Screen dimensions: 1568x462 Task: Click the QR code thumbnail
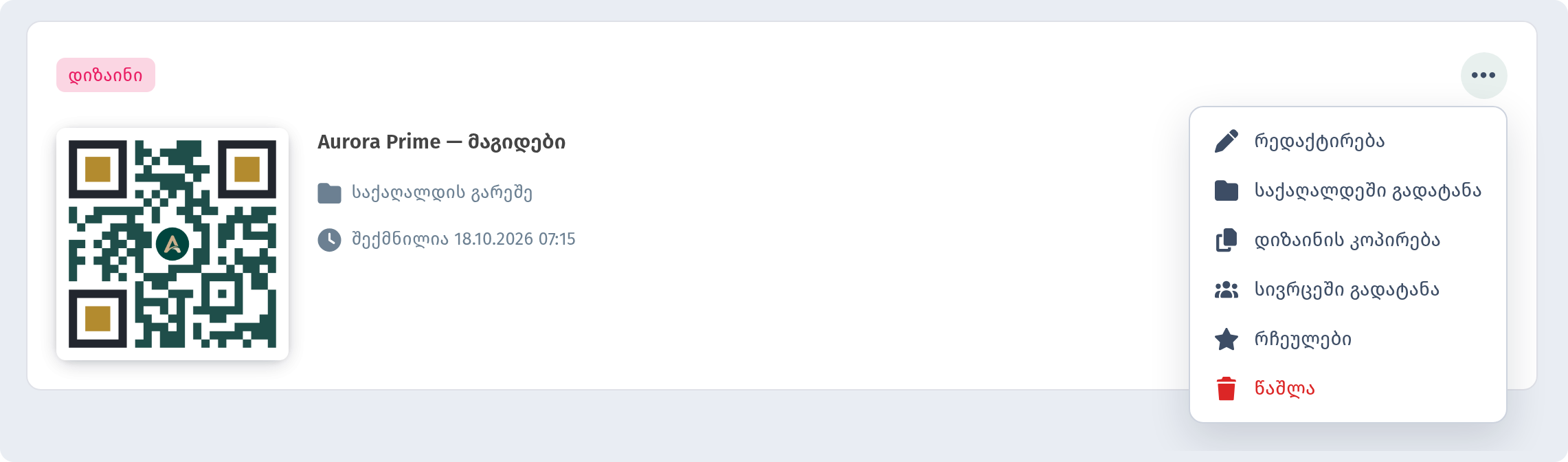click(x=172, y=244)
